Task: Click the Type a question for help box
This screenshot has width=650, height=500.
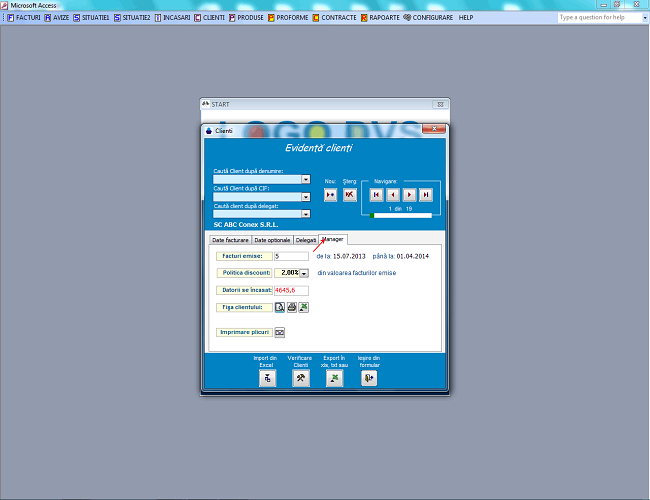Action: (600, 17)
